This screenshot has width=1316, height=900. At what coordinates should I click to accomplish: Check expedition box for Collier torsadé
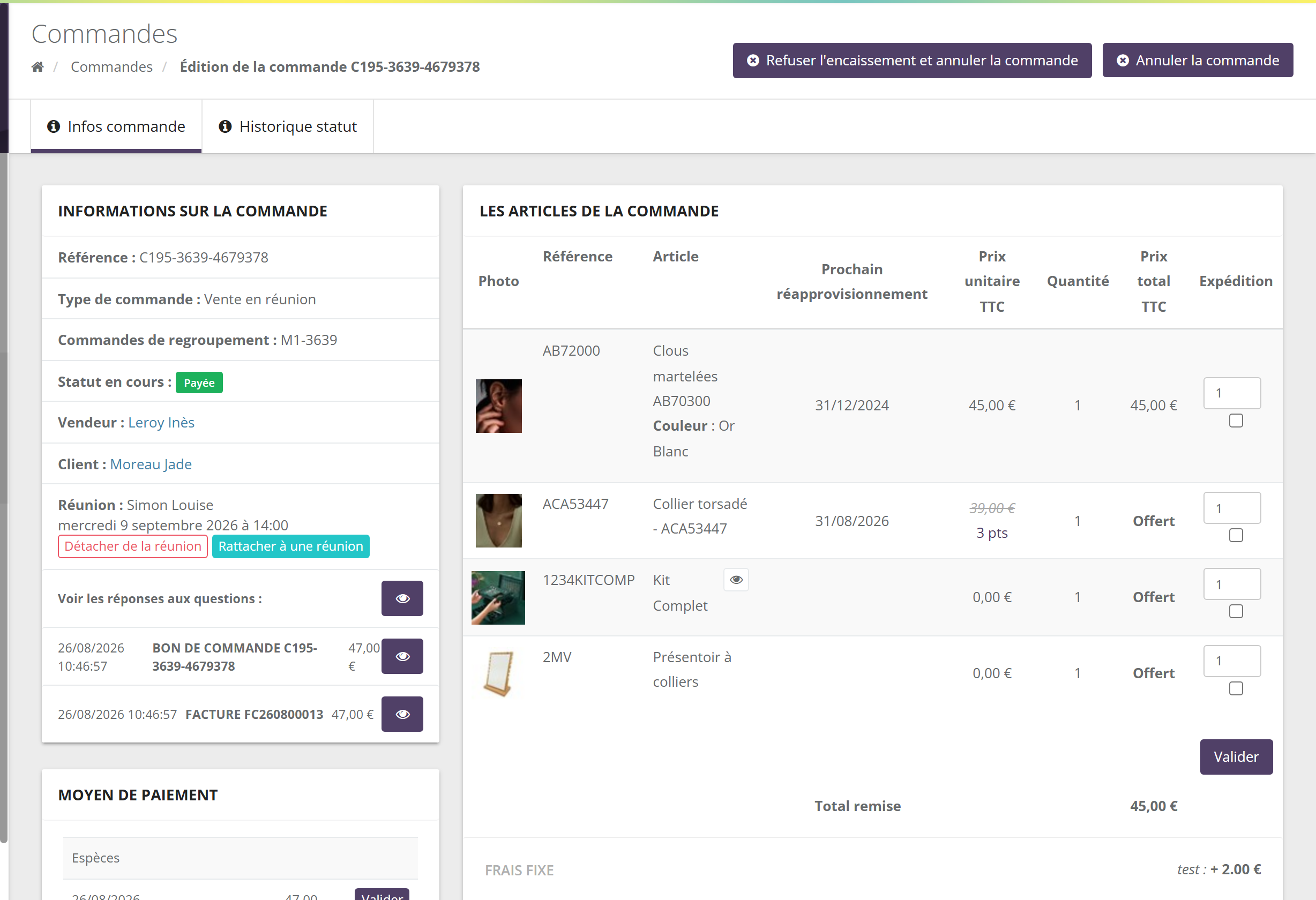coord(1236,536)
